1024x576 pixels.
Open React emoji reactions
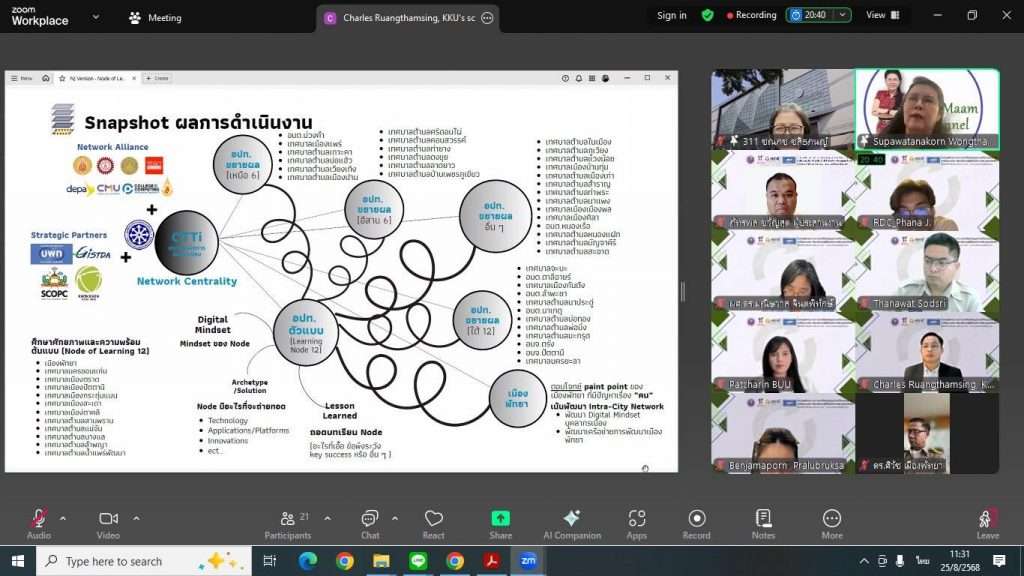[434, 524]
